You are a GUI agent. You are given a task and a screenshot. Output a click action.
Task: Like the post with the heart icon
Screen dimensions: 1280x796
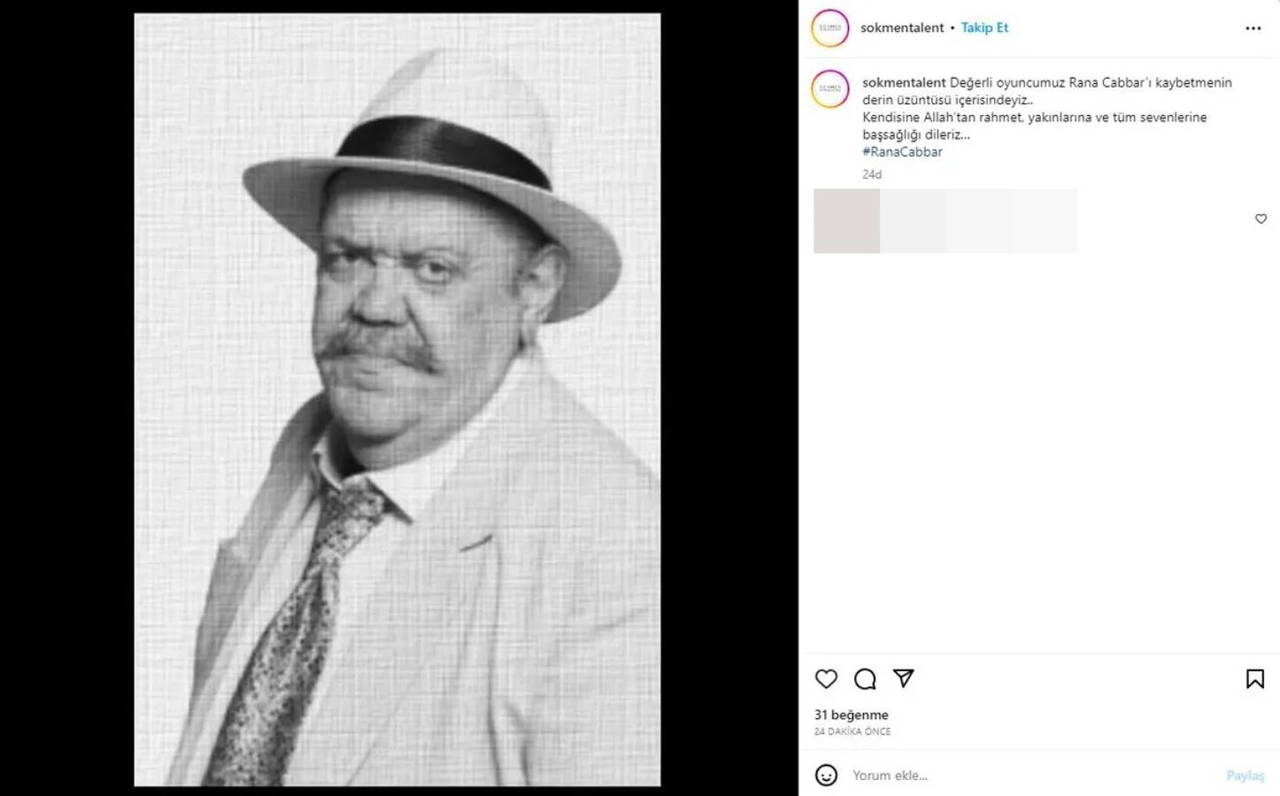click(x=826, y=679)
